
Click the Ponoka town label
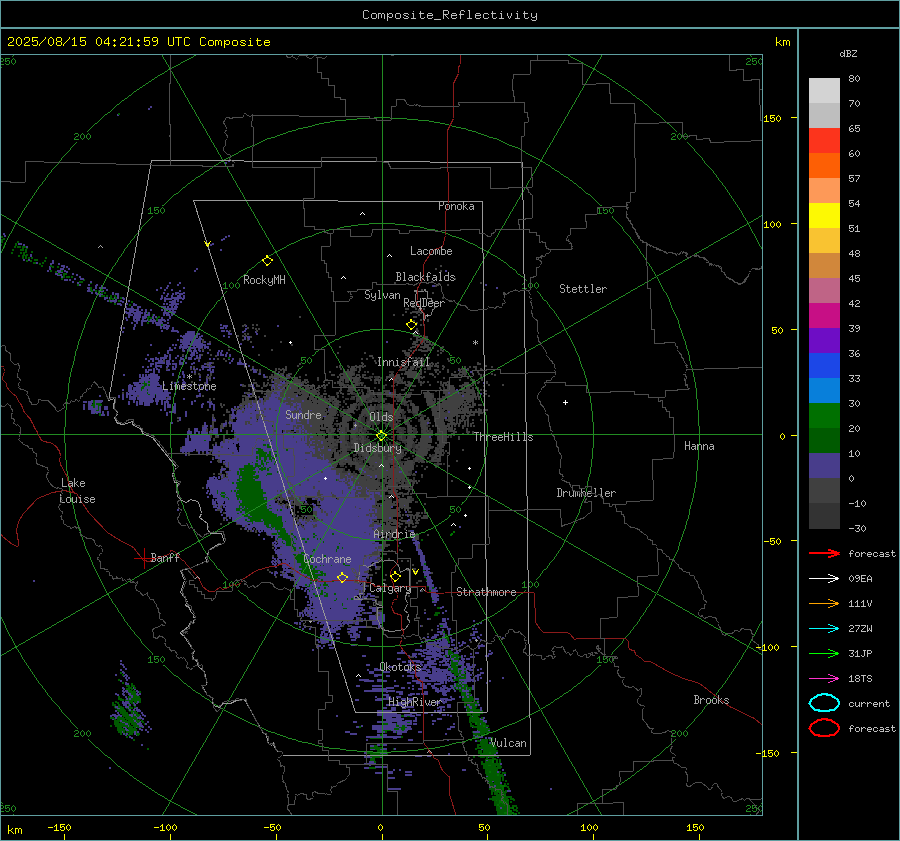pos(456,206)
